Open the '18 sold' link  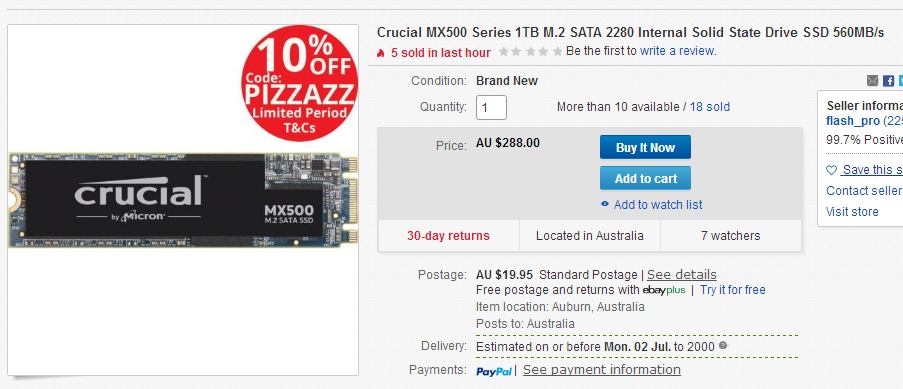[x=710, y=107]
